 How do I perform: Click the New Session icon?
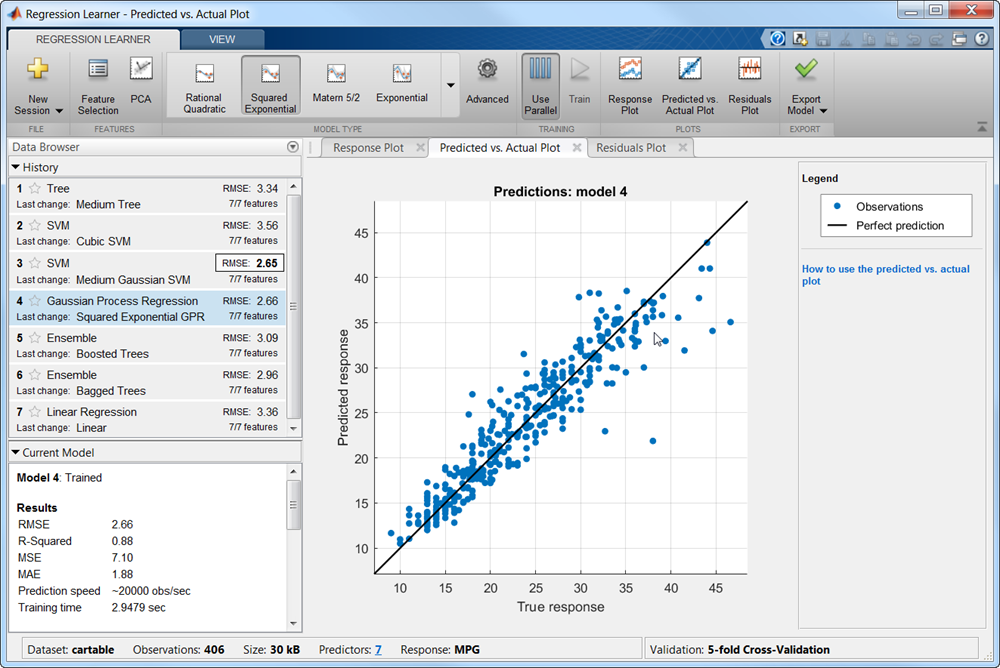(37, 71)
